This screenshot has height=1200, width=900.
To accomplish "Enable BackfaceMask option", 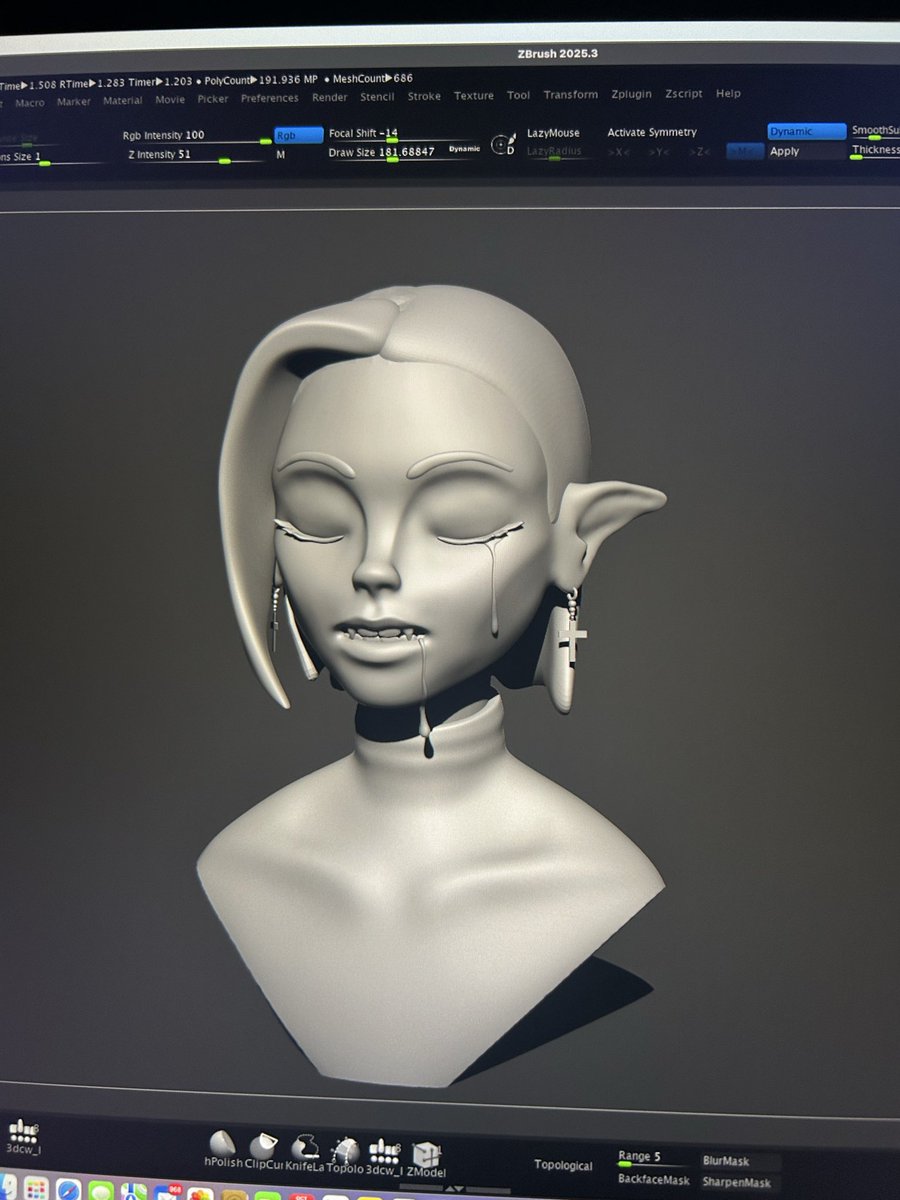I will pyautogui.click(x=654, y=1181).
